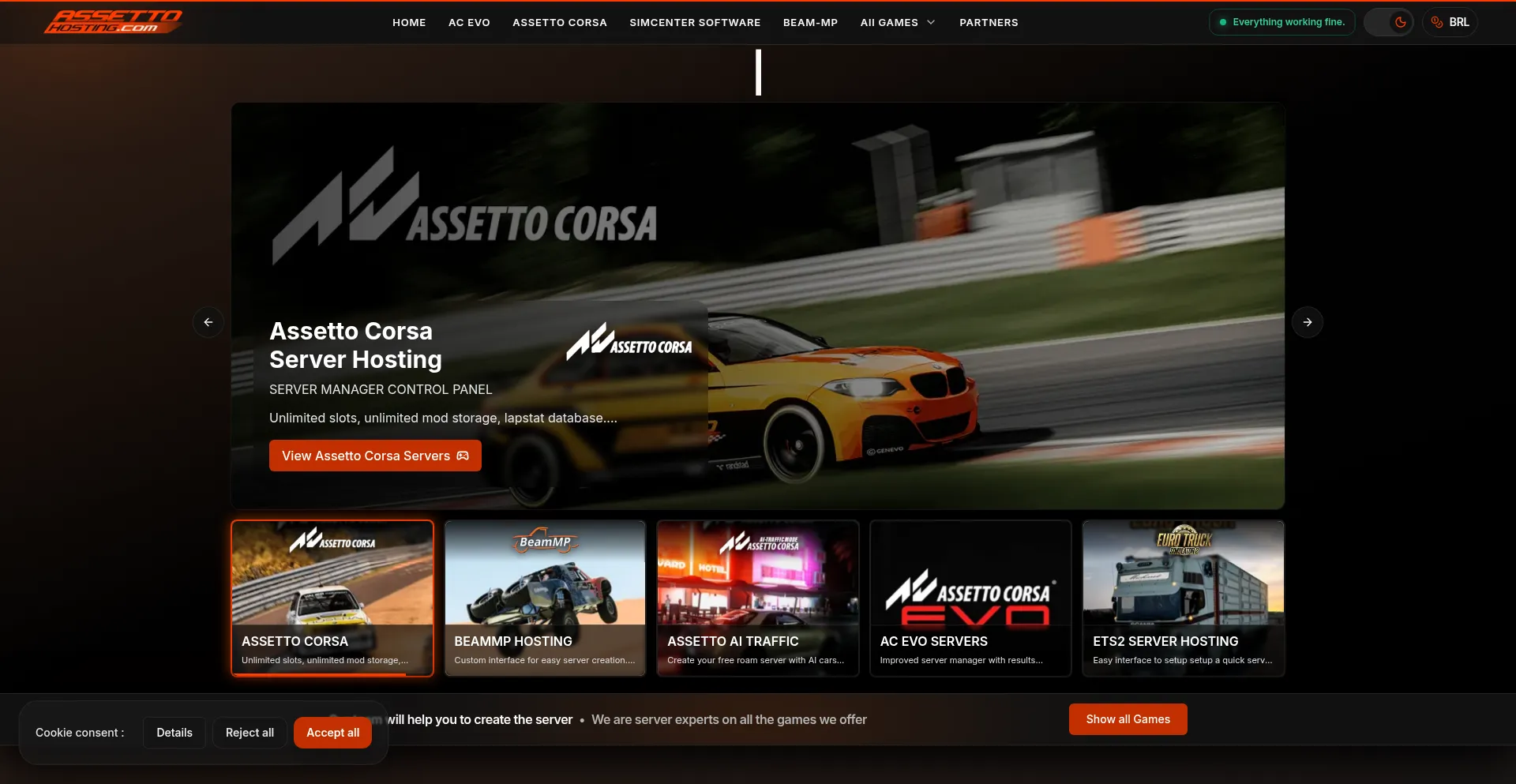This screenshot has width=1516, height=784.
Task: Click the Unlimited slots description text in banner
Action: 443,418
